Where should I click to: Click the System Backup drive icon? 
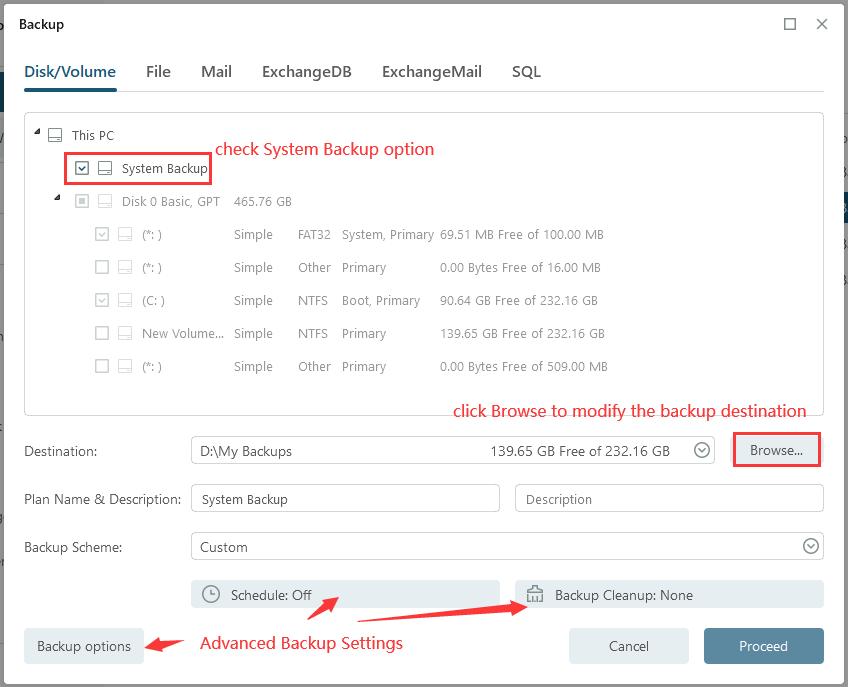coord(105,169)
